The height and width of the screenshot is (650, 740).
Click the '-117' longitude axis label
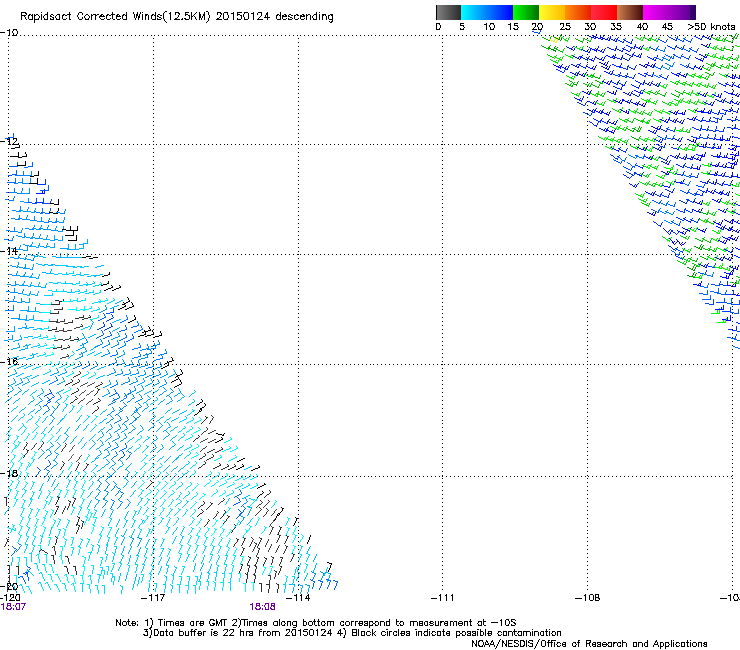[153, 598]
